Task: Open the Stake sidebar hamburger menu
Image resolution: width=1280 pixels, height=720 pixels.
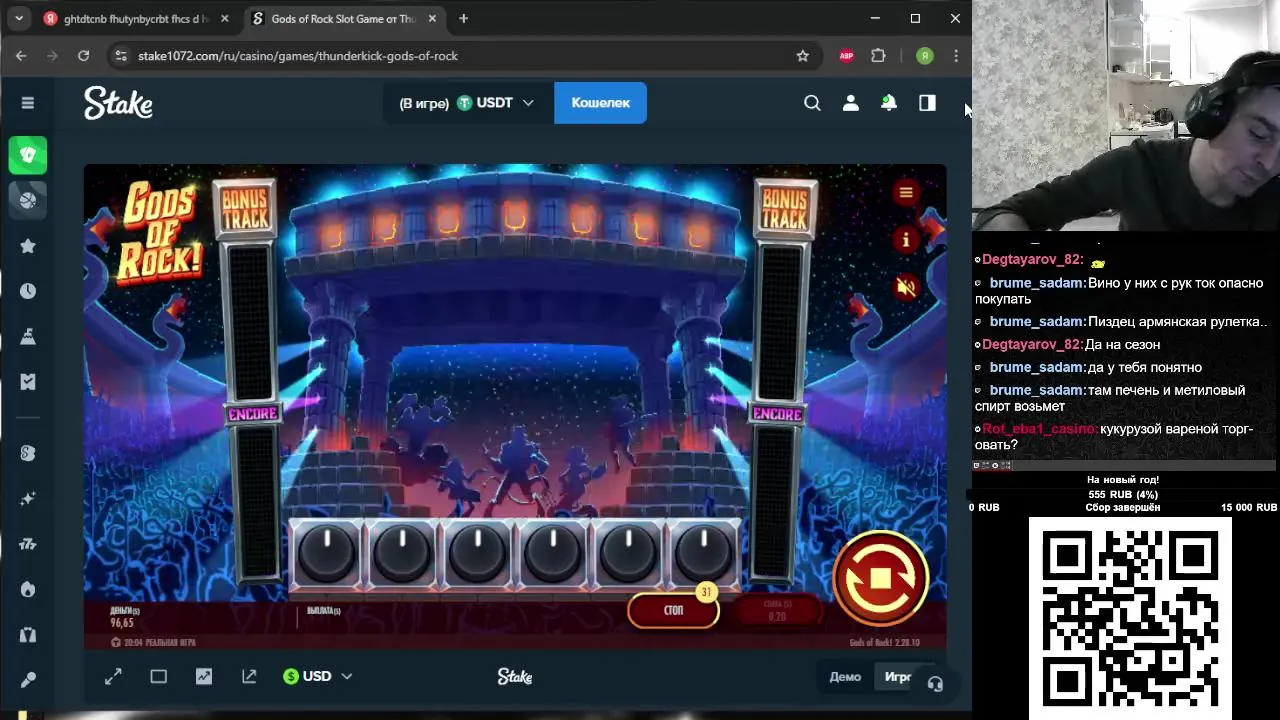Action: 28,103
